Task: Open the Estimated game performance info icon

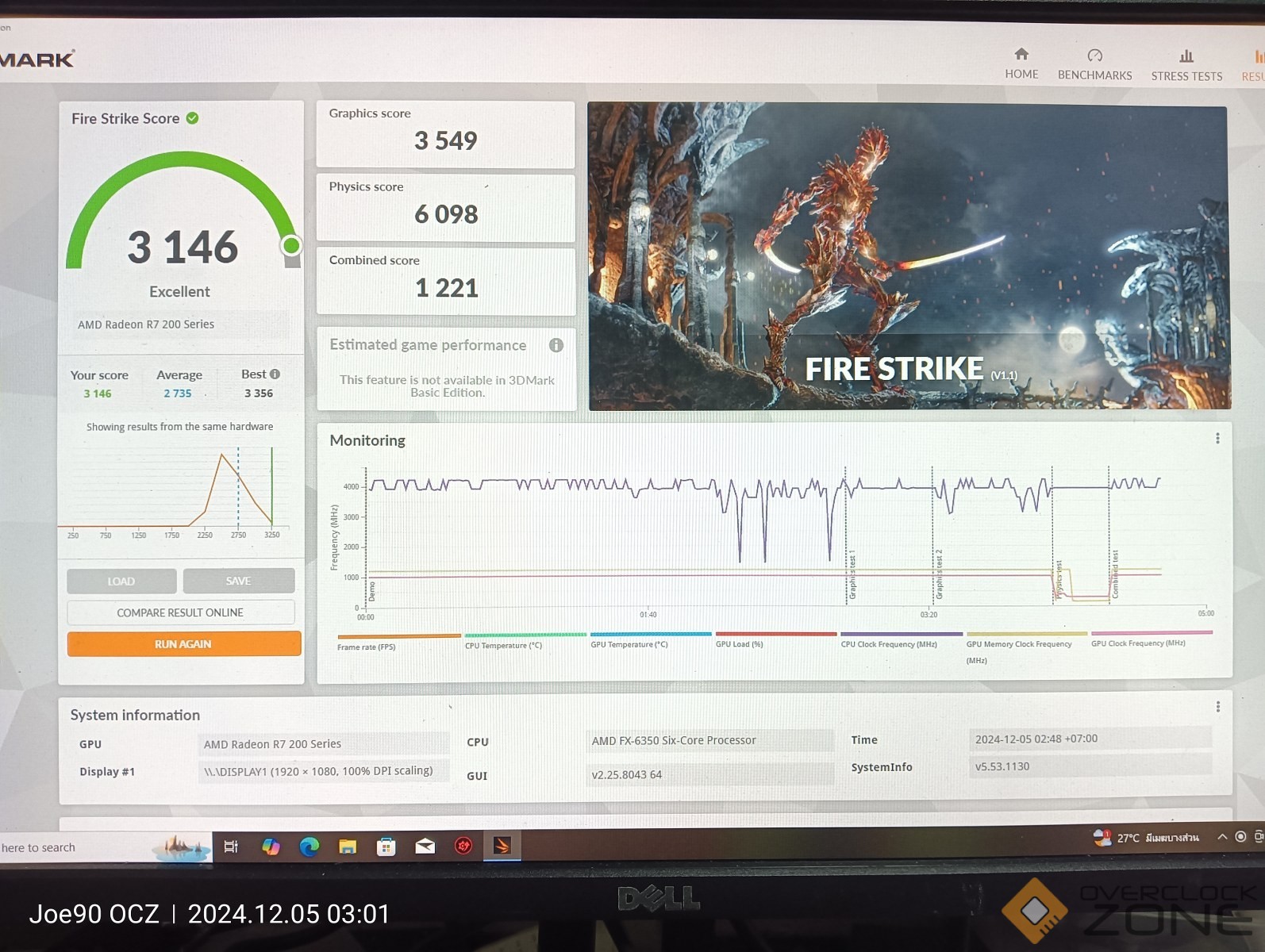Action: tap(556, 345)
